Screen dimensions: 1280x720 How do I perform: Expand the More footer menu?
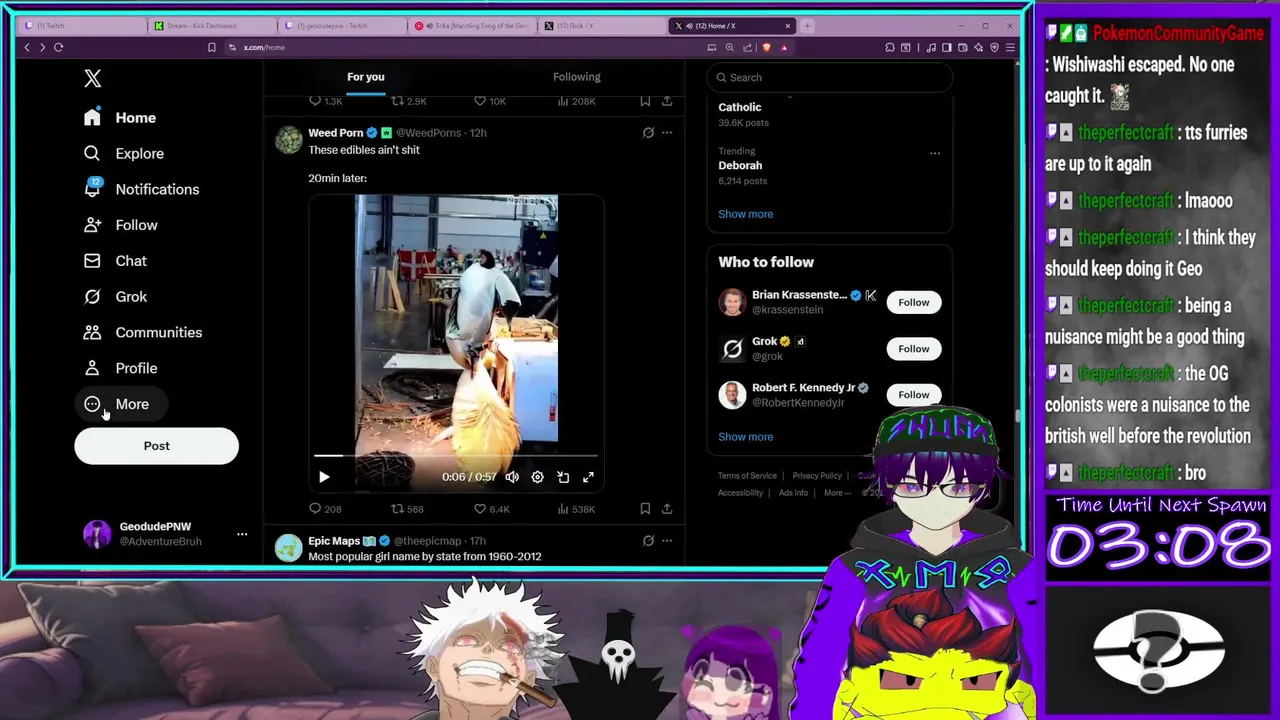(837, 493)
